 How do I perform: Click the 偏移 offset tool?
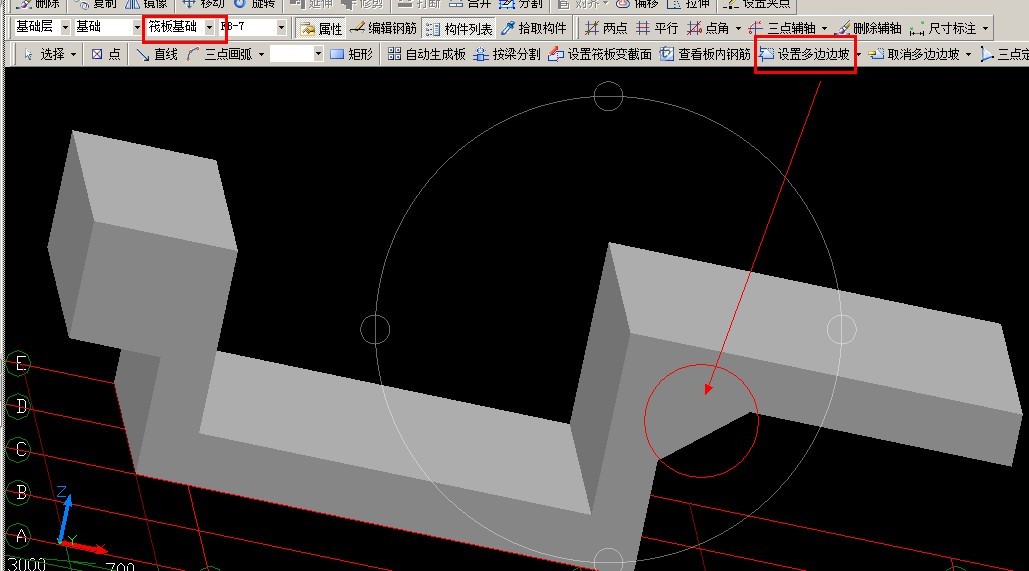637,4
